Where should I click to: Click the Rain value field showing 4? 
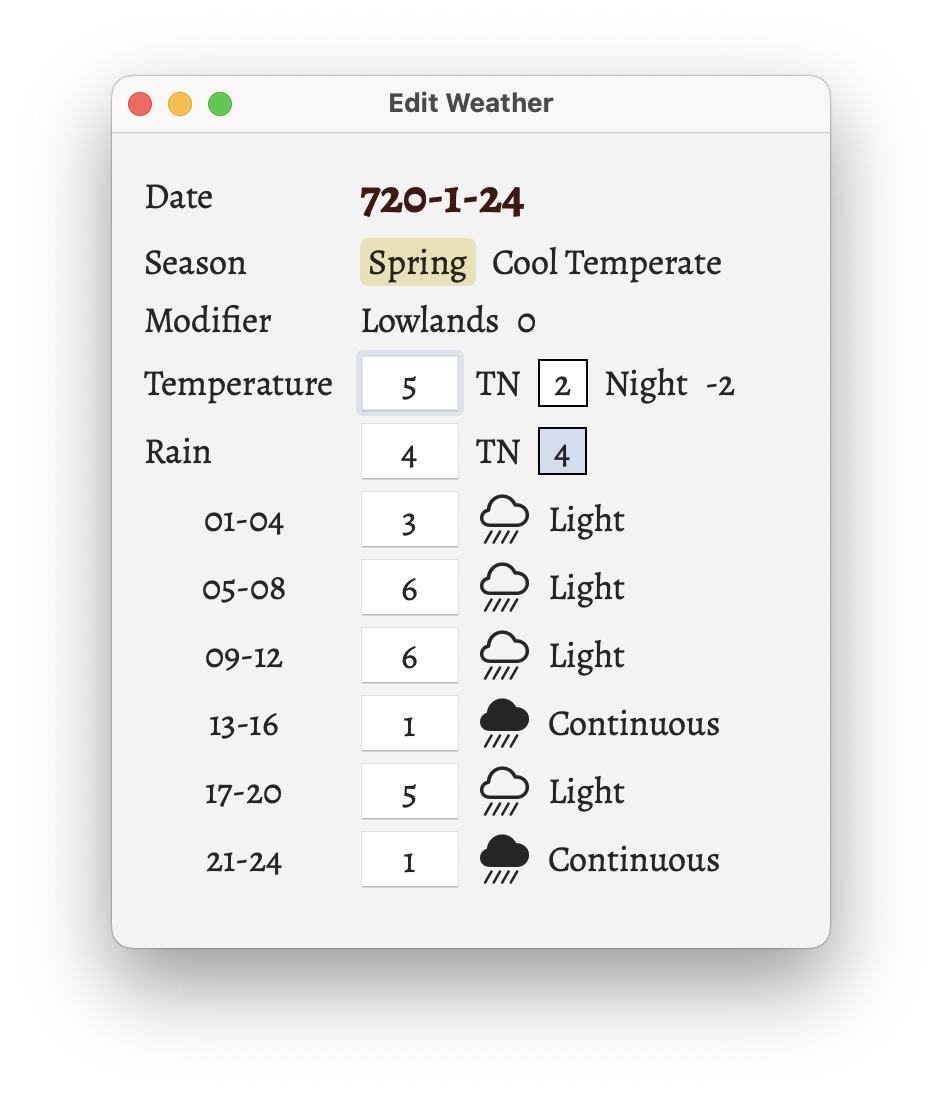tap(410, 451)
